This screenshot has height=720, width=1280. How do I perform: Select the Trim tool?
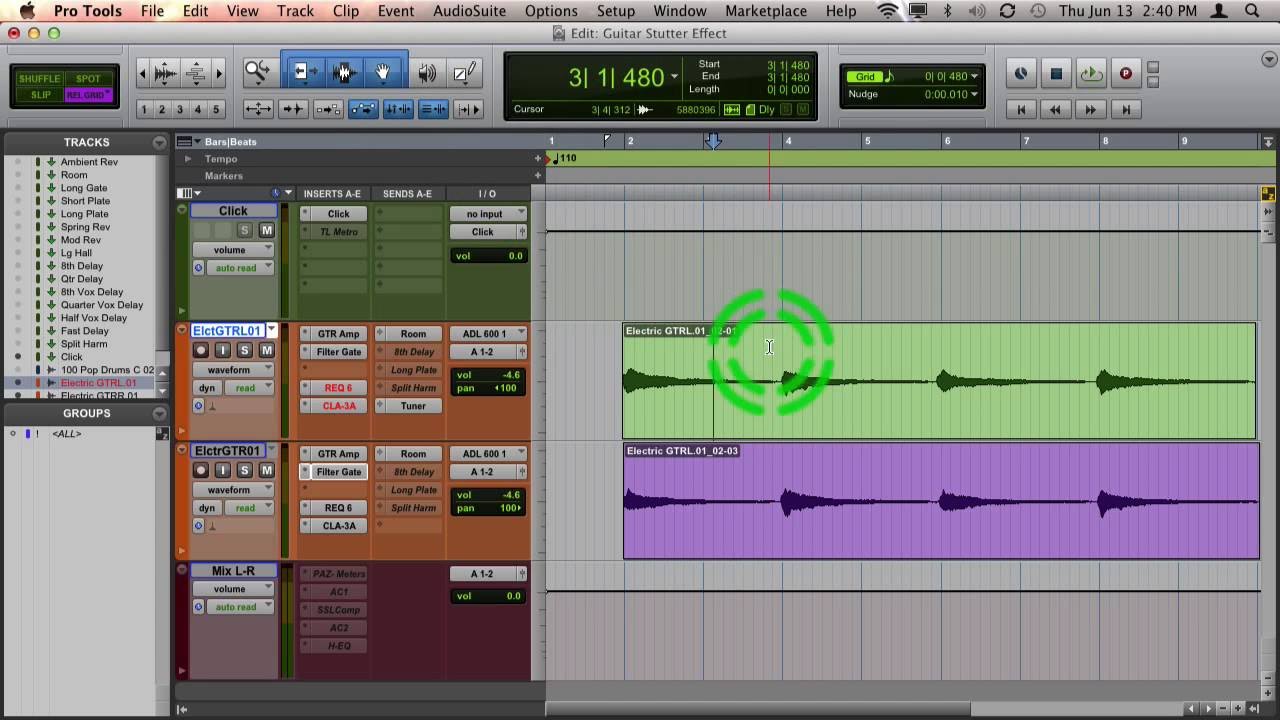coord(304,72)
